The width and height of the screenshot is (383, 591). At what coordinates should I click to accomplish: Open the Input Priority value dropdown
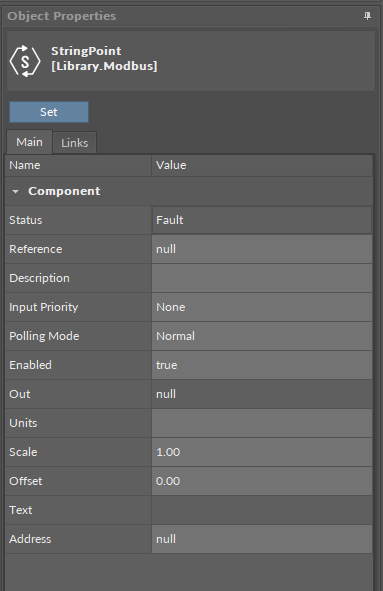click(x=262, y=307)
